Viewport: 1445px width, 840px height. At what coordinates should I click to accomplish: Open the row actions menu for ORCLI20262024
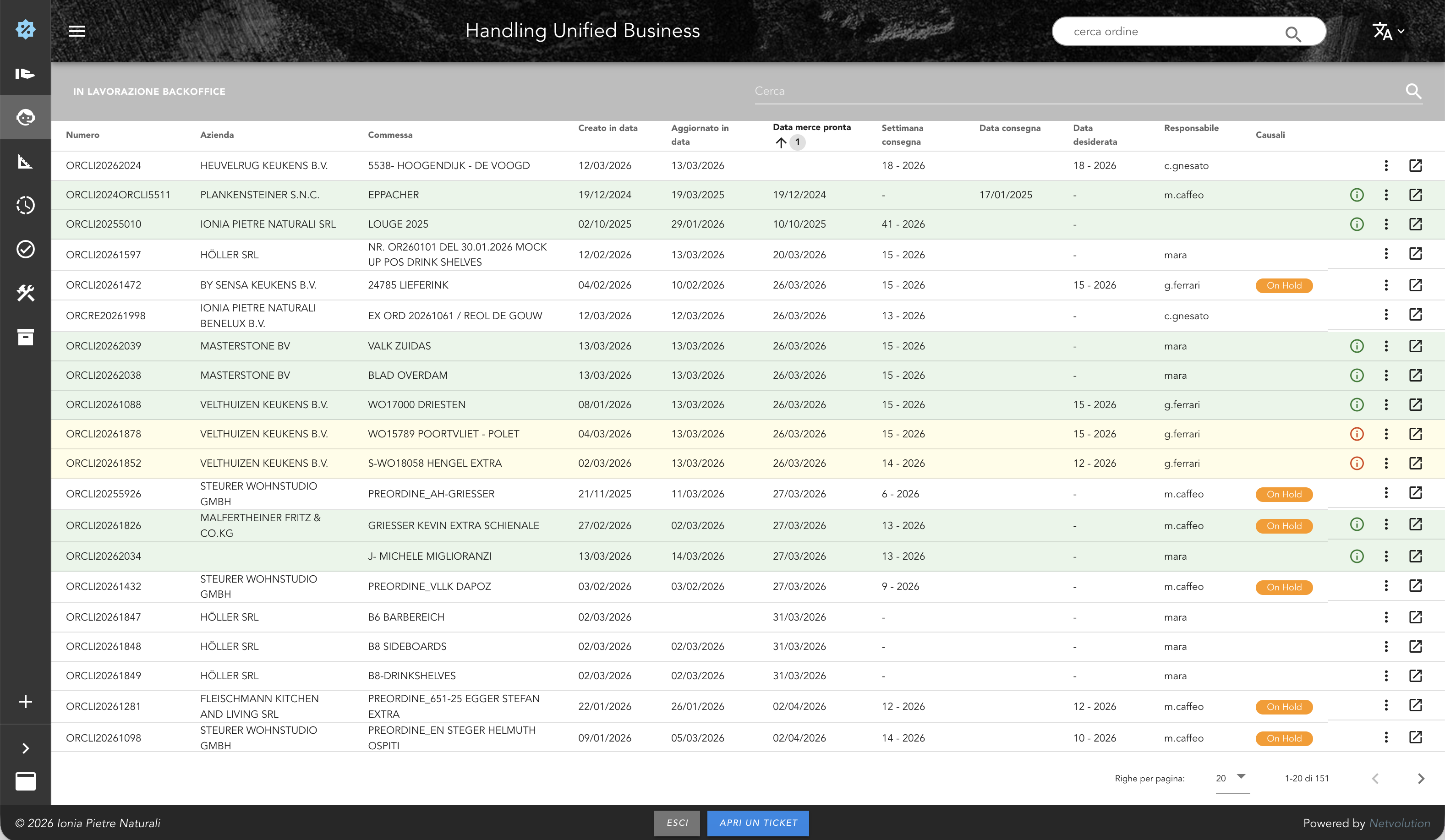(1386, 165)
